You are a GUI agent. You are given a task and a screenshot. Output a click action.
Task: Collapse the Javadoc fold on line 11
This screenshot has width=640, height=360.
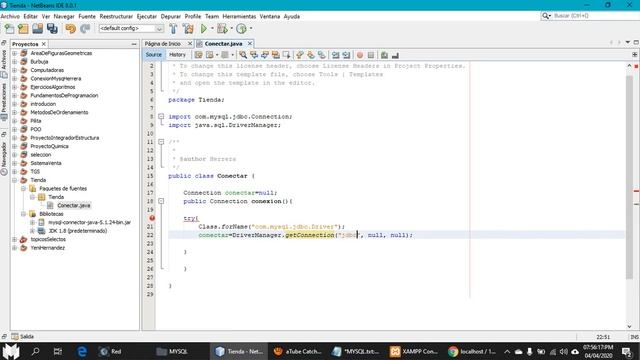tap(161, 142)
